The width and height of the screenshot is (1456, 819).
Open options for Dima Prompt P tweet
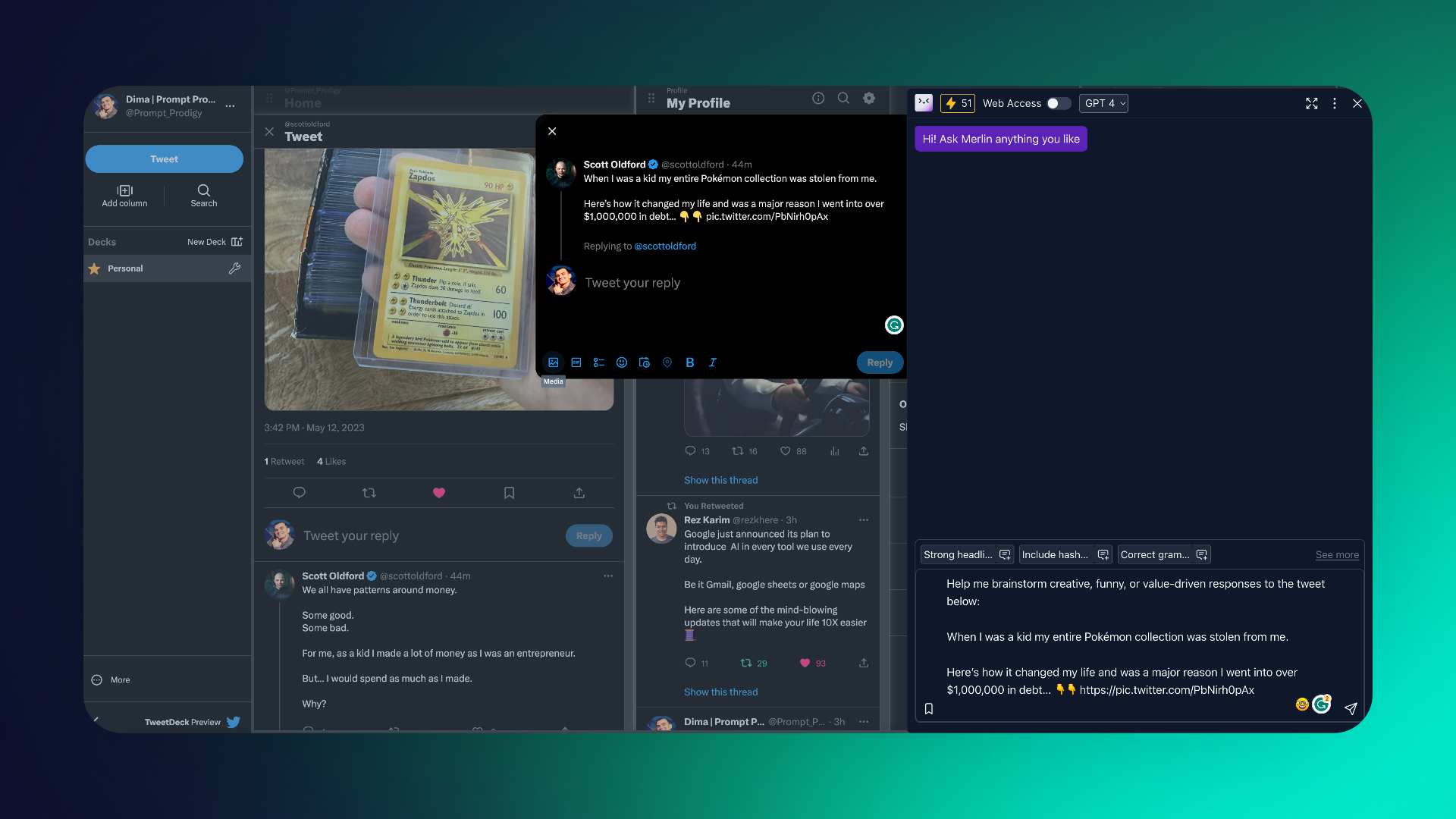[864, 722]
